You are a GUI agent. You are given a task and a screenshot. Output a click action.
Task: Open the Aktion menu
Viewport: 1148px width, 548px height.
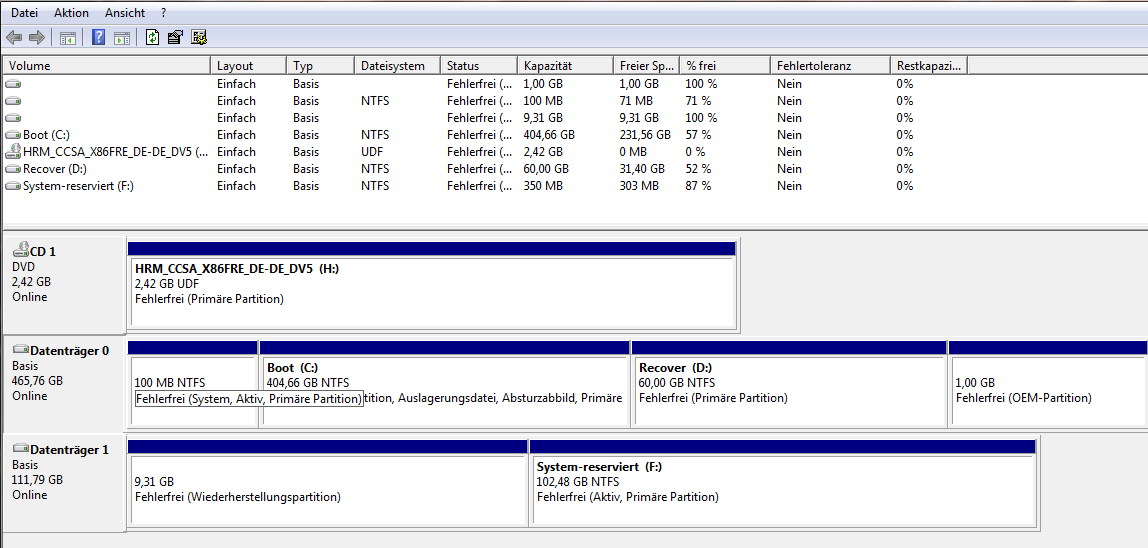click(71, 13)
